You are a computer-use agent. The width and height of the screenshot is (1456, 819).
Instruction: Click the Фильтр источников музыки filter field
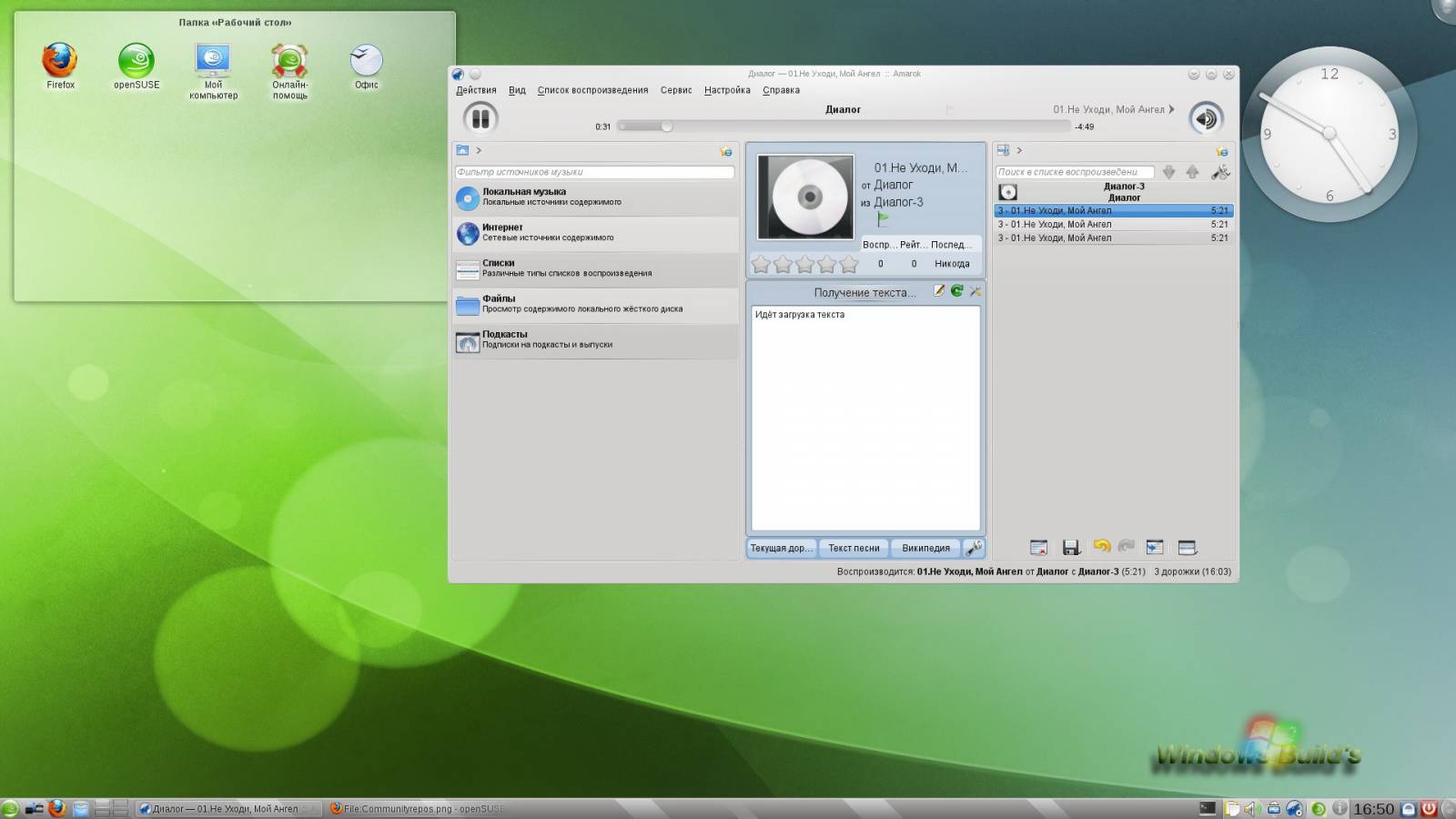(x=594, y=172)
